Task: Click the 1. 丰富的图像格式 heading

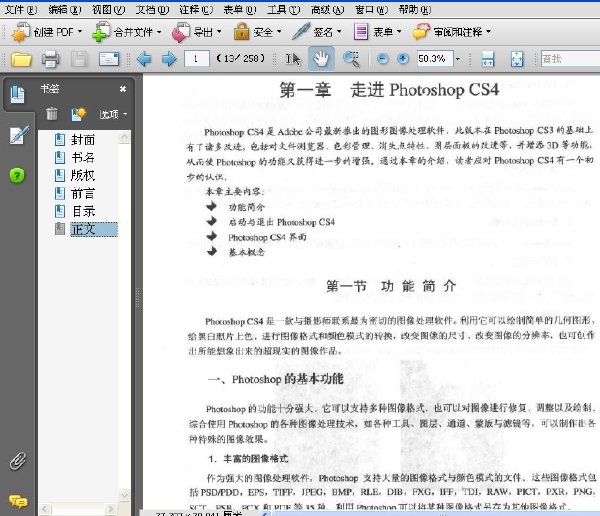Action: click(248, 458)
